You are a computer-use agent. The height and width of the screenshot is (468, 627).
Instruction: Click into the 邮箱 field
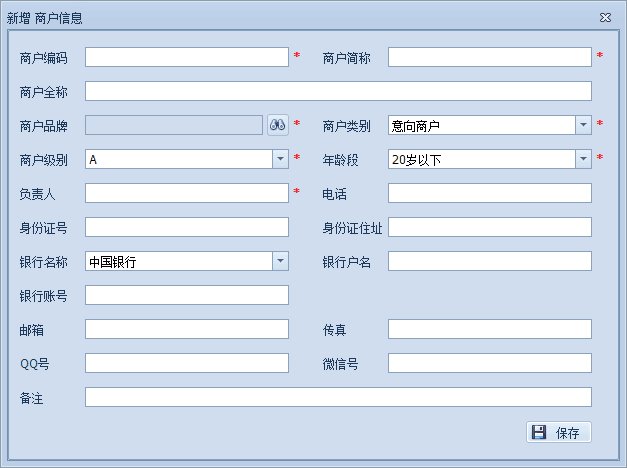(187, 329)
